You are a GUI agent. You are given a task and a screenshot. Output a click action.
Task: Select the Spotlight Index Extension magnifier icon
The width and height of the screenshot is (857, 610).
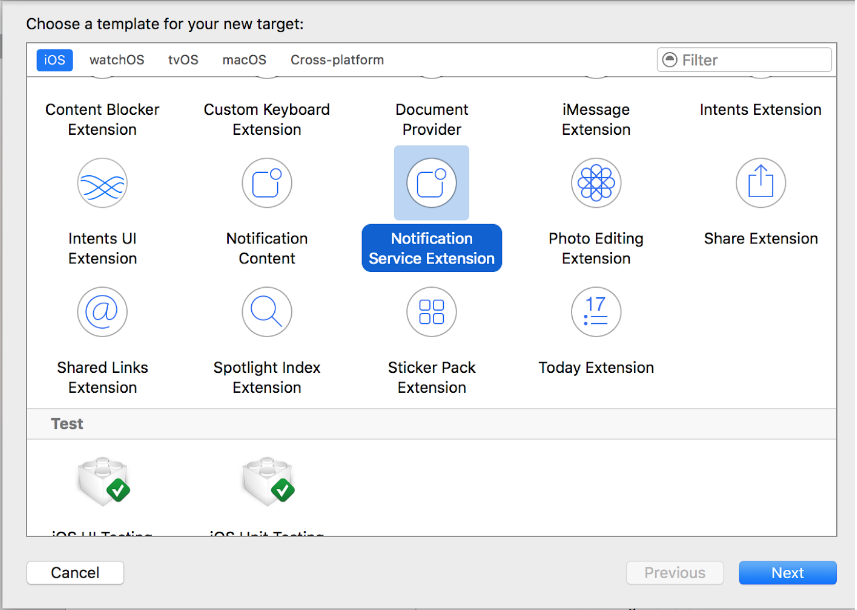pyautogui.click(x=267, y=312)
